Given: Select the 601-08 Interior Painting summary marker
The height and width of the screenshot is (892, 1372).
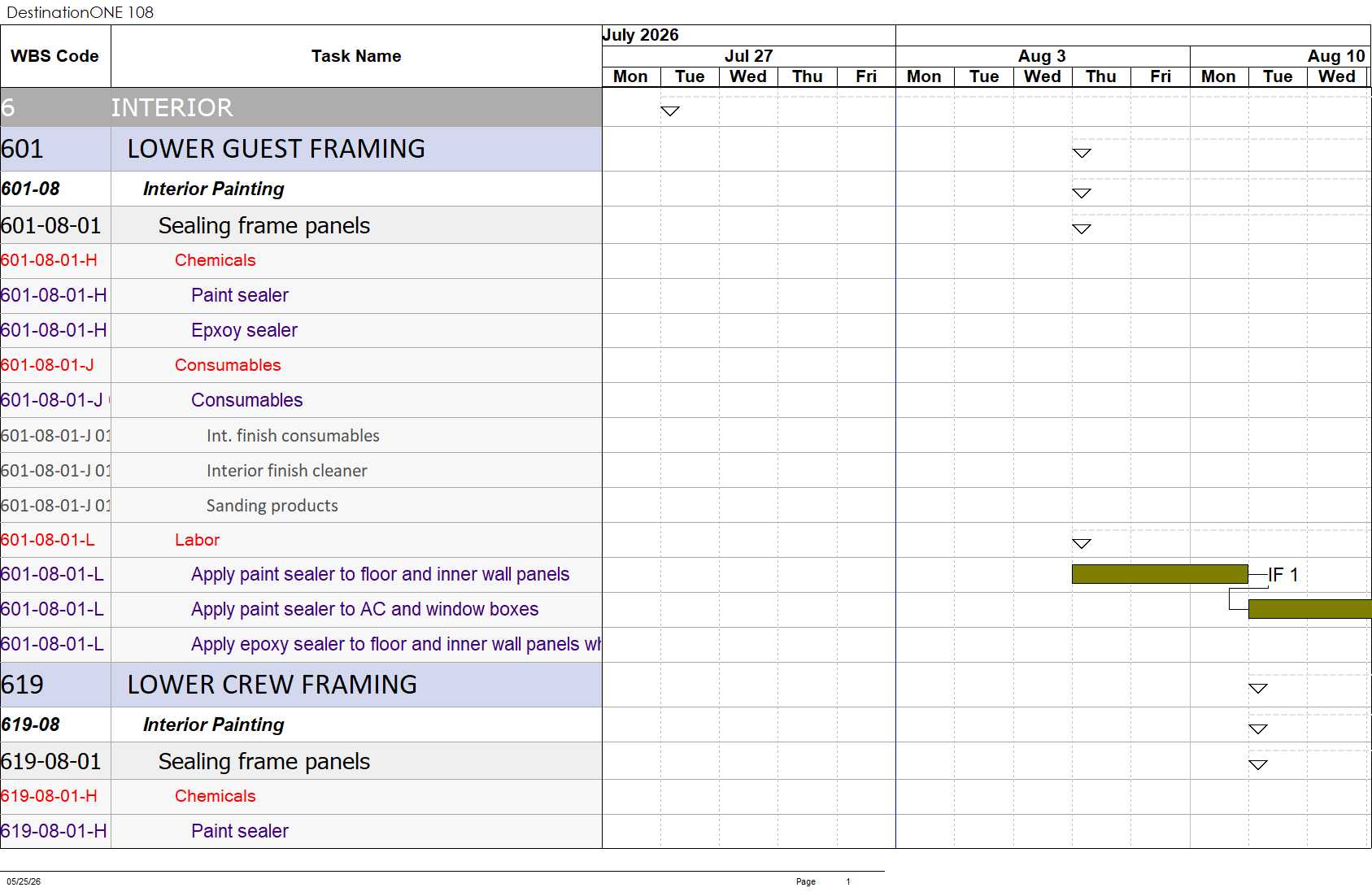Looking at the screenshot, I should (x=1081, y=193).
